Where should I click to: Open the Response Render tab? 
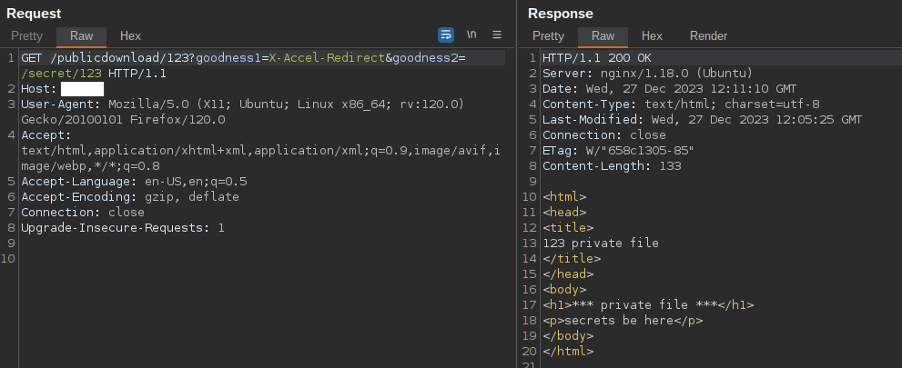709,36
